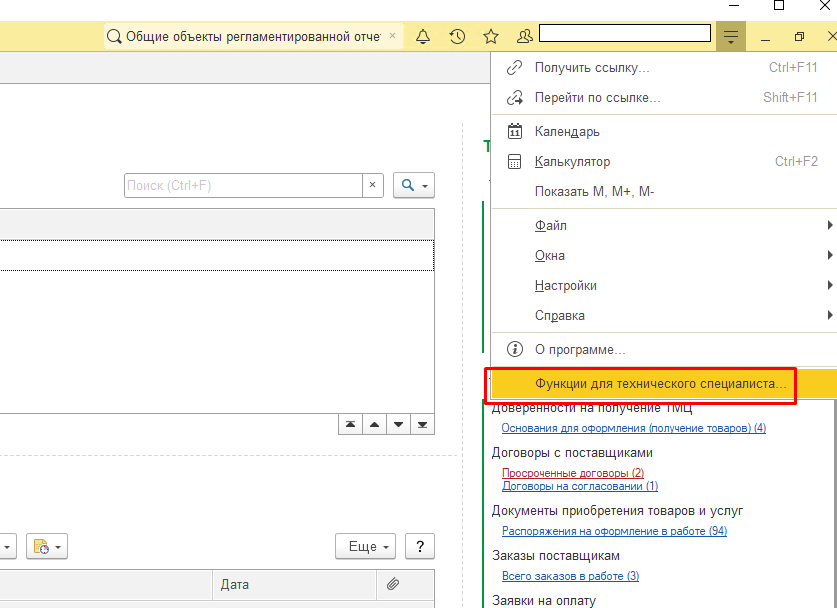
Task: Open the Еще dropdown button
Action: pos(365,546)
